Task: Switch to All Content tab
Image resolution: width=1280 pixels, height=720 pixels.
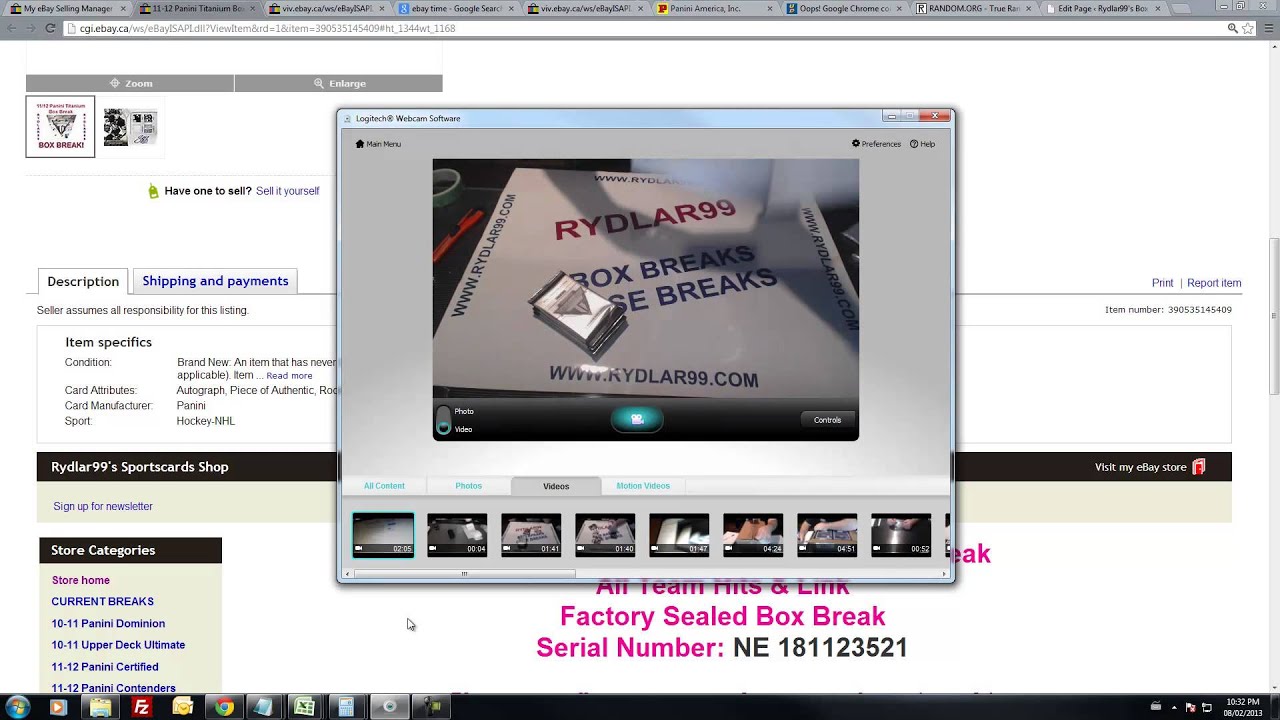Action: [384, 486]
